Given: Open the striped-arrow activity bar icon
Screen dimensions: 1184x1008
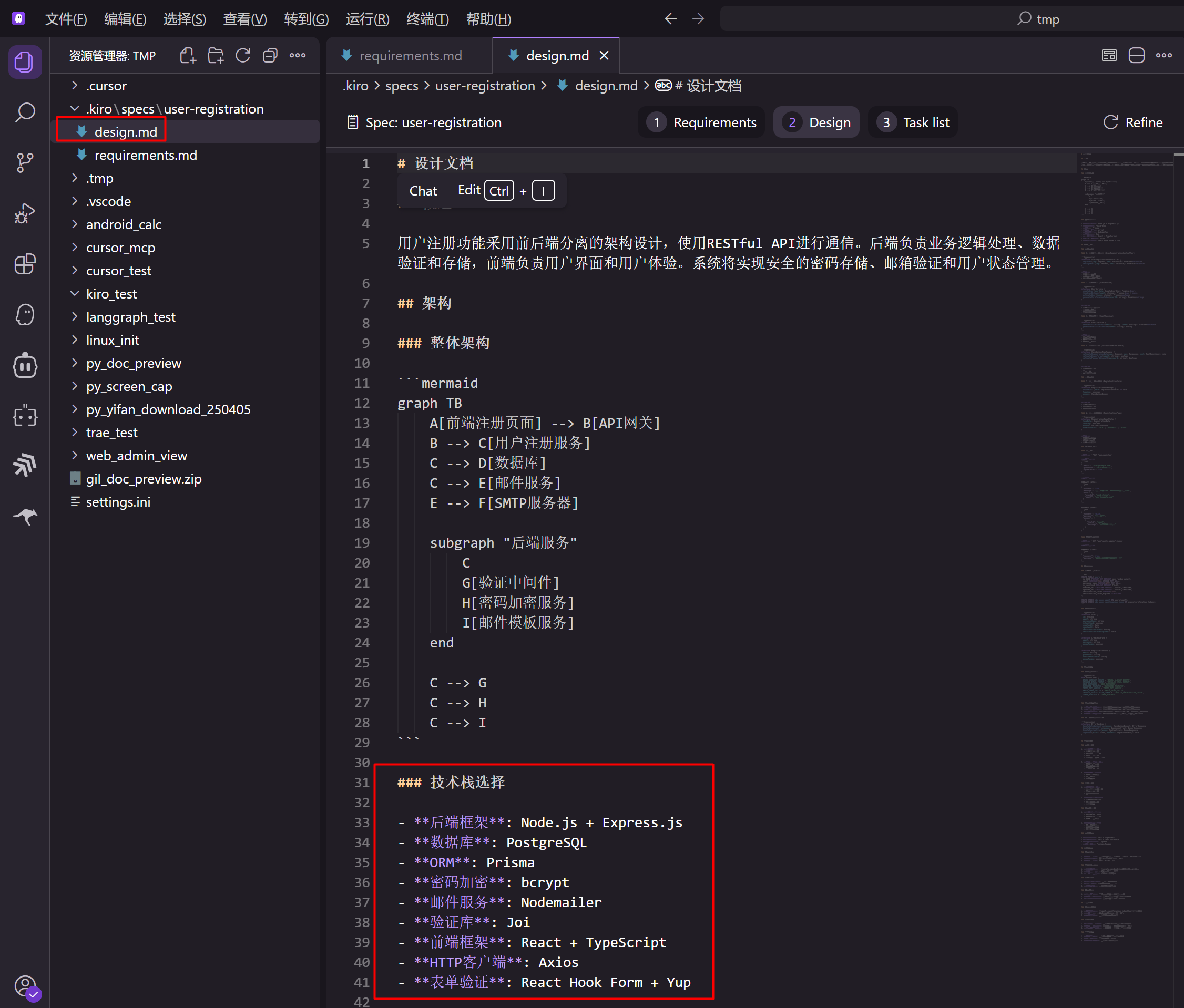Looking at the screenshot, I should coord(25,466).
